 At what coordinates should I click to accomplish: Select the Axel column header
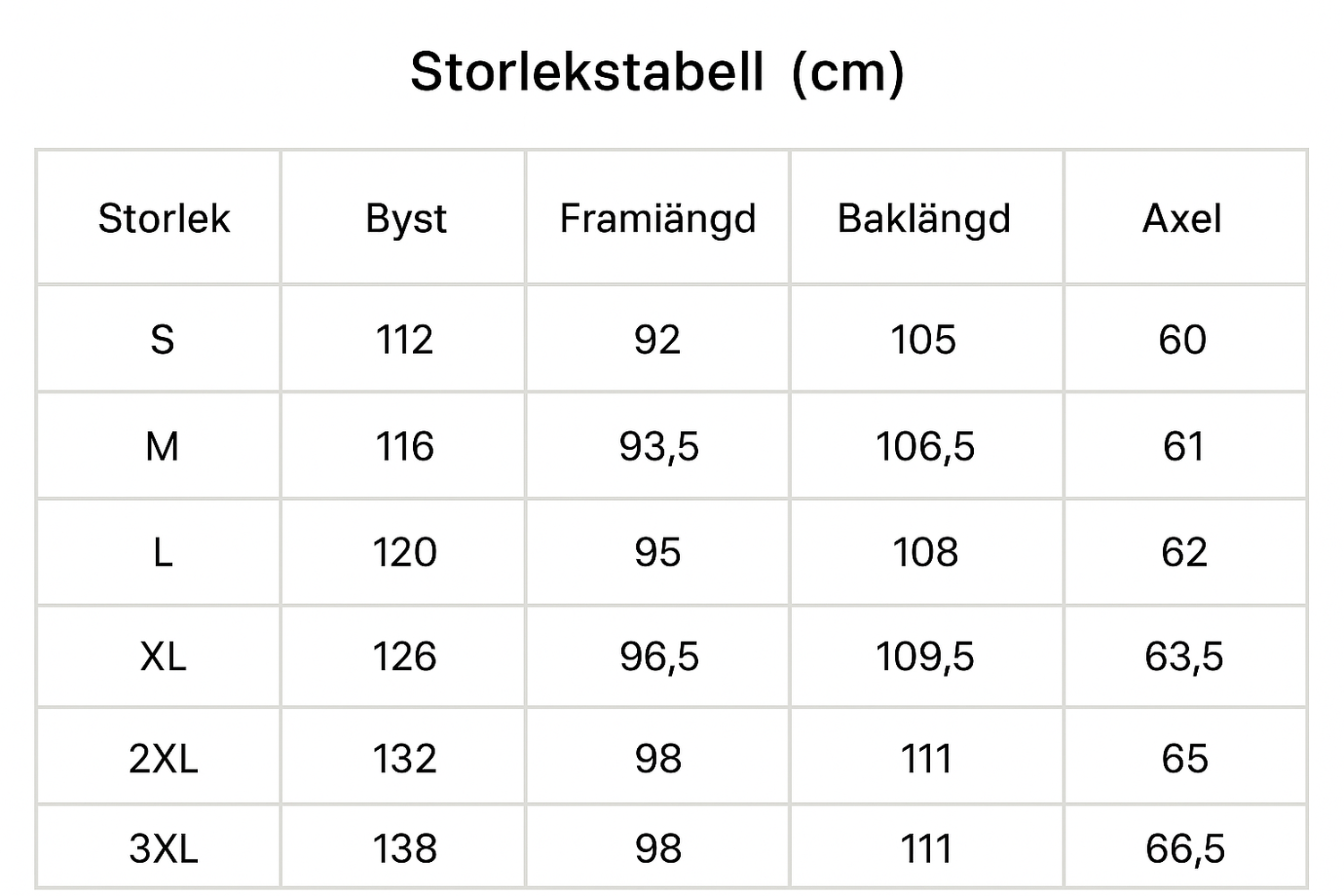pos(1182,219)
